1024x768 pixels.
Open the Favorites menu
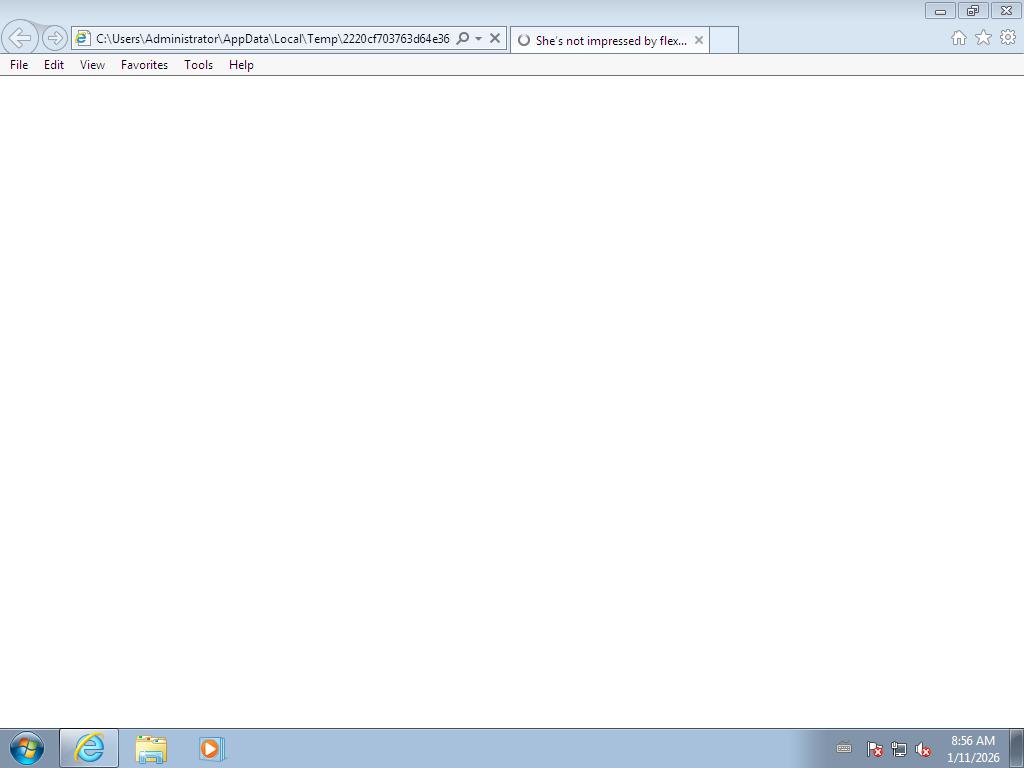pyautogui.click(x=144, y=64)
